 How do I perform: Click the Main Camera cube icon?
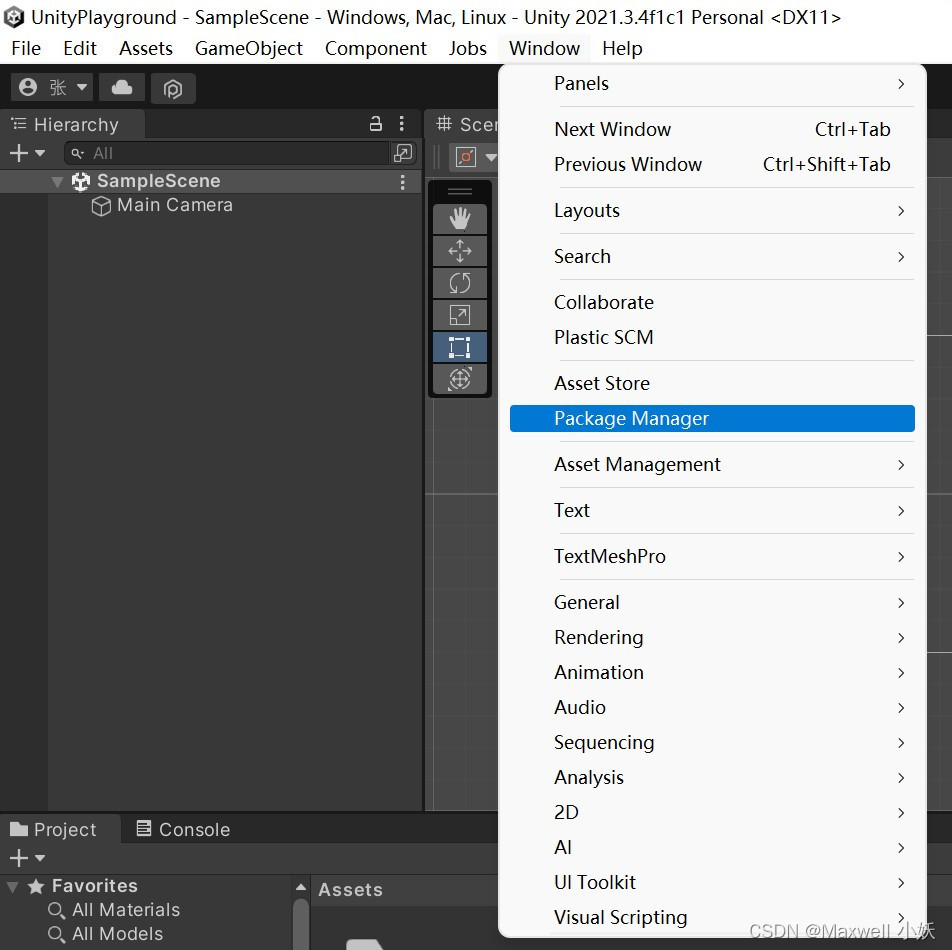101,206
